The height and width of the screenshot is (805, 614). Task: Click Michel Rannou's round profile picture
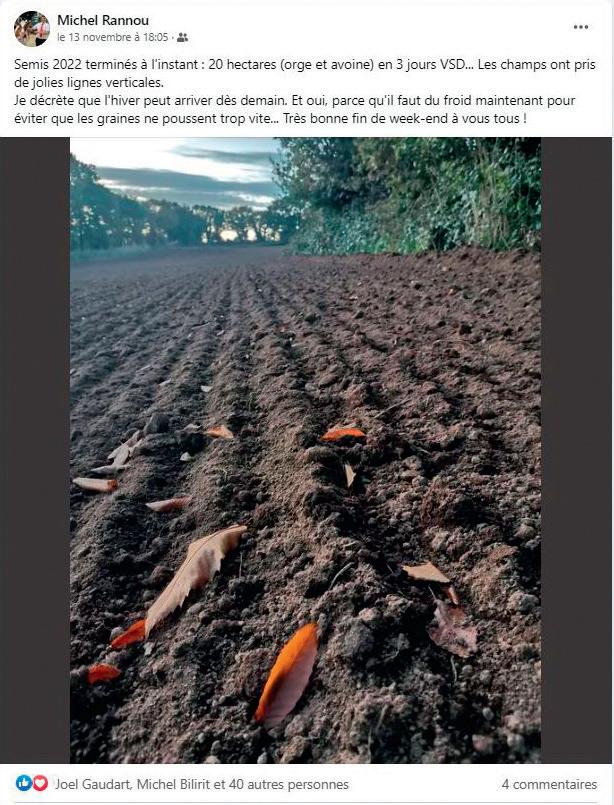(32, 29)
